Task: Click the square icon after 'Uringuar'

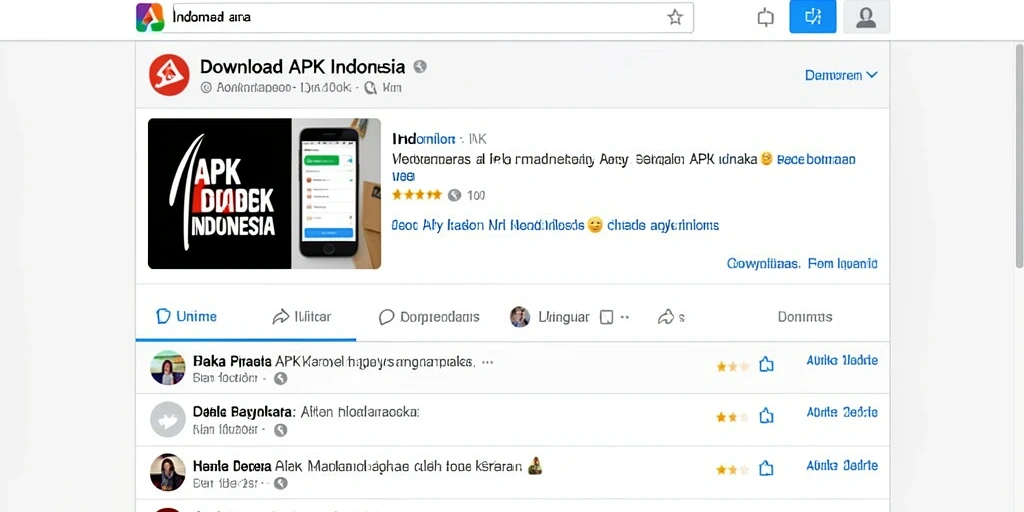Action: pyautogui.click(x=607, y=317)
